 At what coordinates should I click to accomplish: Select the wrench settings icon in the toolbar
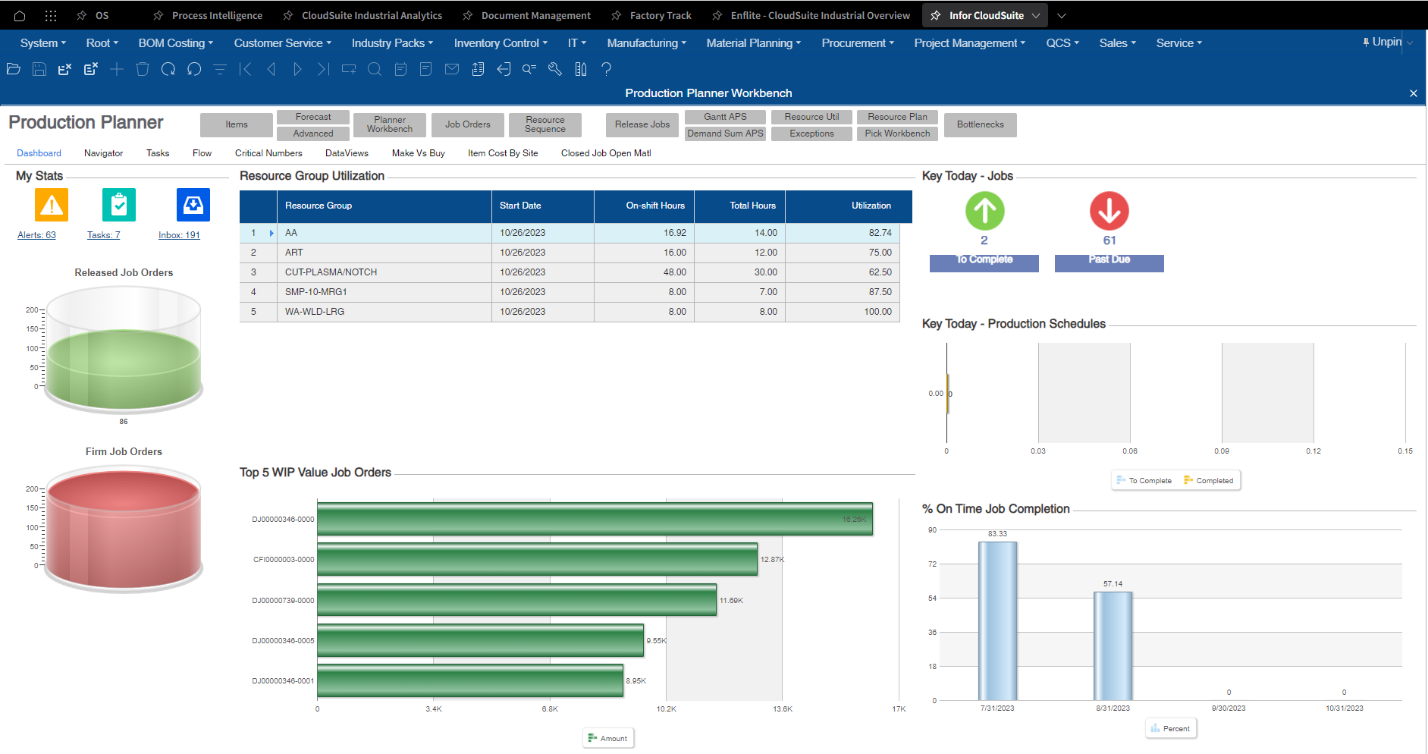click(x=555, y=69)
